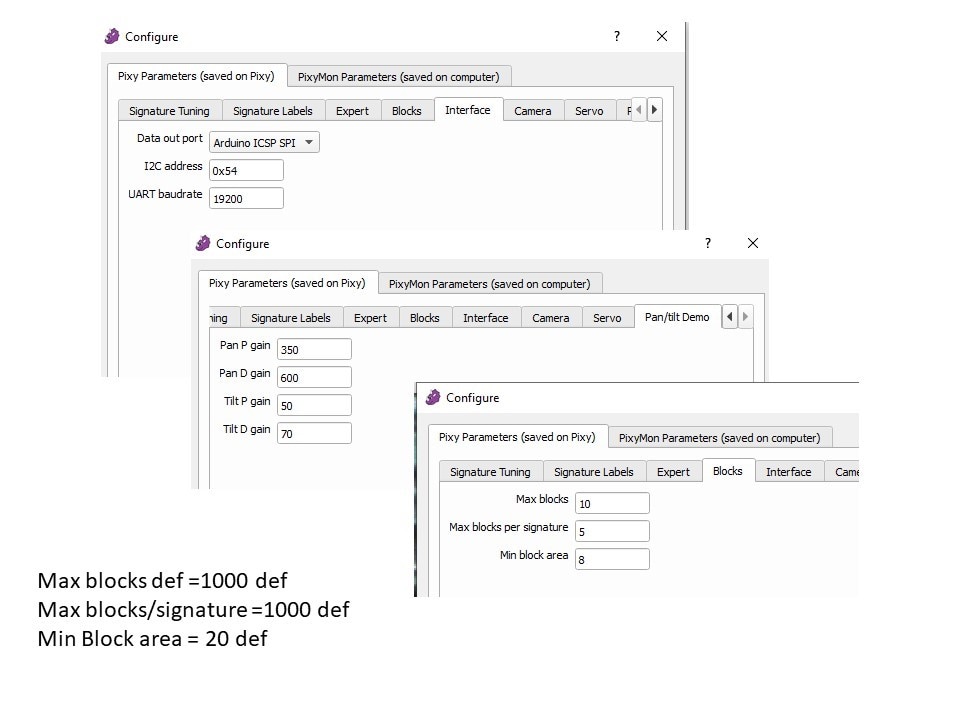Click the Pan D gain field

[314, 377]
